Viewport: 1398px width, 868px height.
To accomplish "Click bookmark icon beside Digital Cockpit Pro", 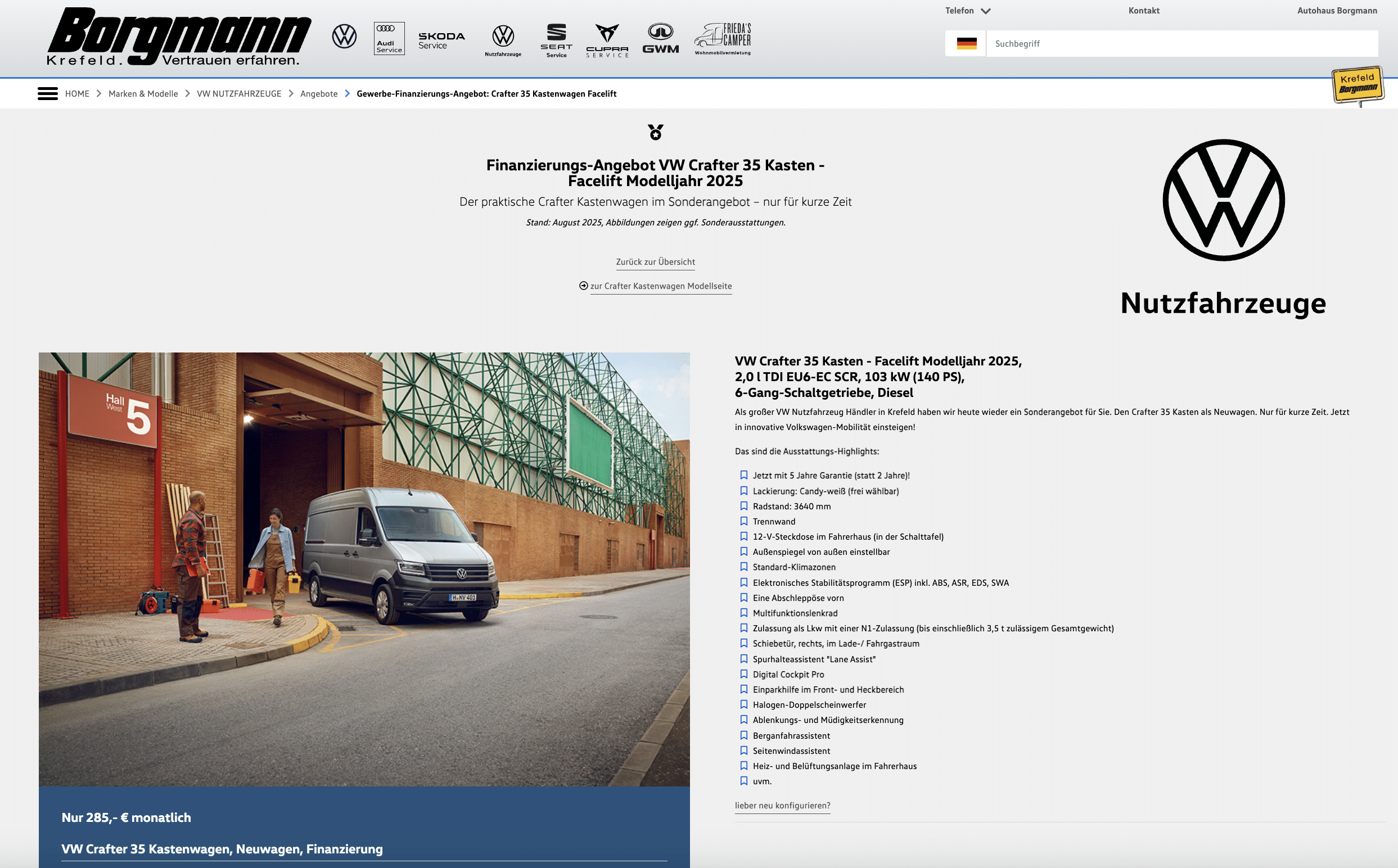I will click(743, 675).
